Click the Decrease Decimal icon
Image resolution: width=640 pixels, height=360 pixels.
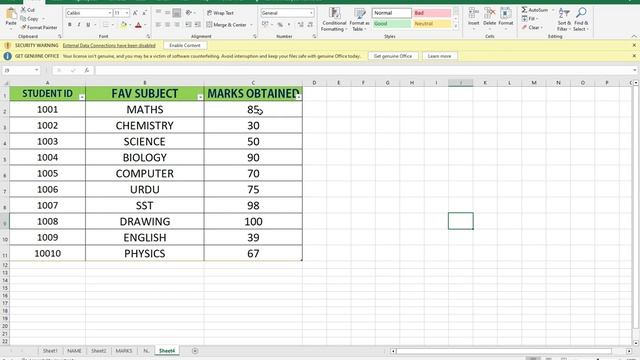(x=310, y=25)
